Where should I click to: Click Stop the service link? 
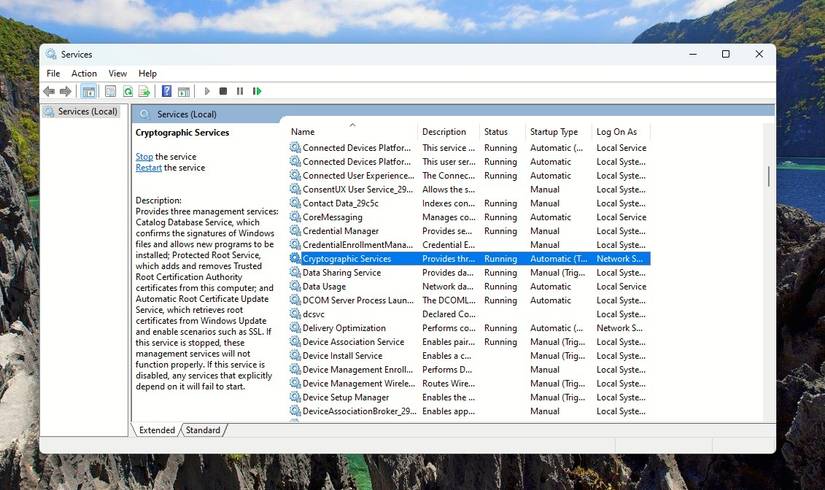(x=144, y=157)
